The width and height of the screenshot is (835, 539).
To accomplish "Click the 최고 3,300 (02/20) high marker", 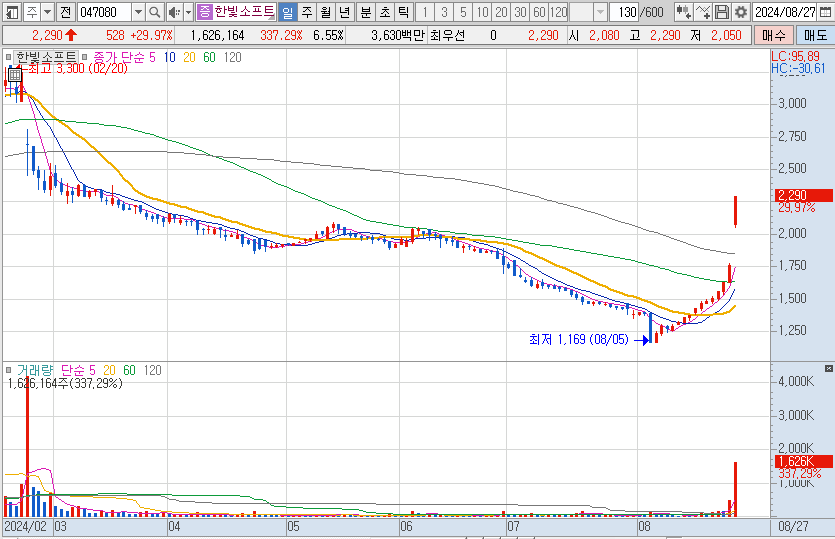I will coord(78,68).
